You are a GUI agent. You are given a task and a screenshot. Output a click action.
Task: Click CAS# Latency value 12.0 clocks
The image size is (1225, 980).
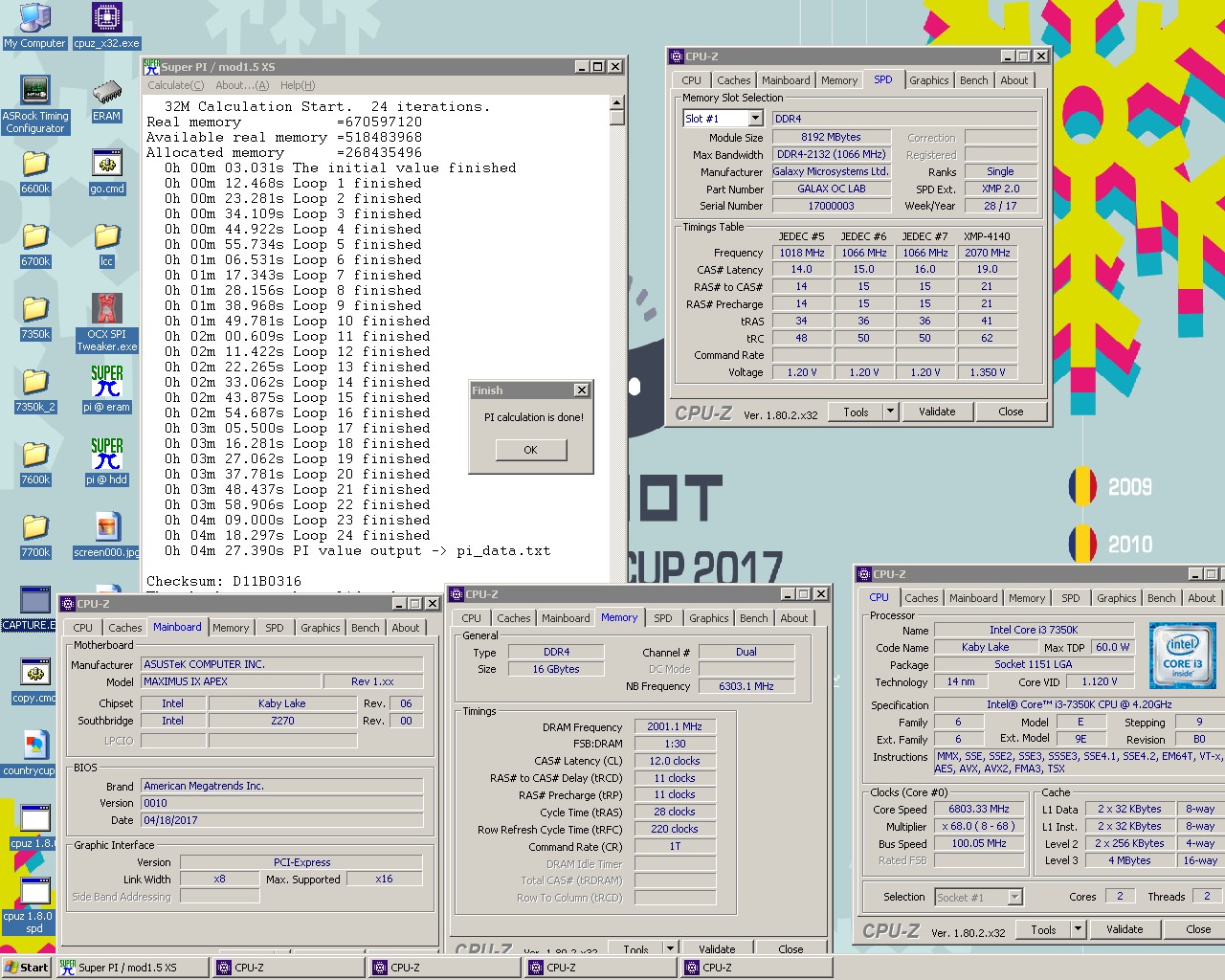coord(675,762)
